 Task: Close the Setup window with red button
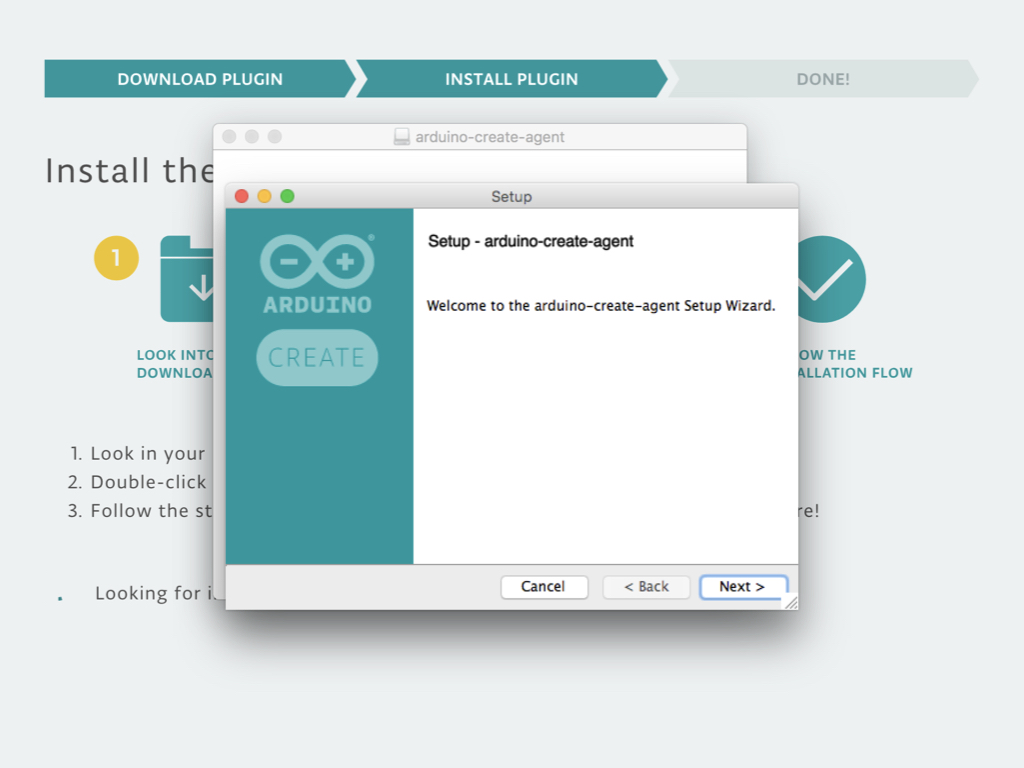tap(242, 196)
